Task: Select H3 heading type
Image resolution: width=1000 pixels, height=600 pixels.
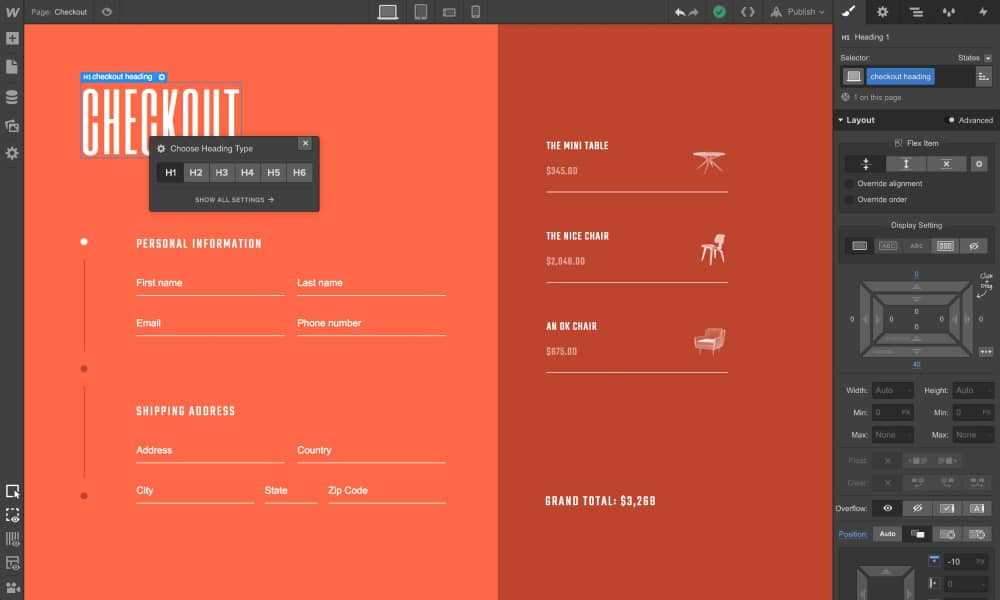Action: pyautogui.click(x=222, y=173)
